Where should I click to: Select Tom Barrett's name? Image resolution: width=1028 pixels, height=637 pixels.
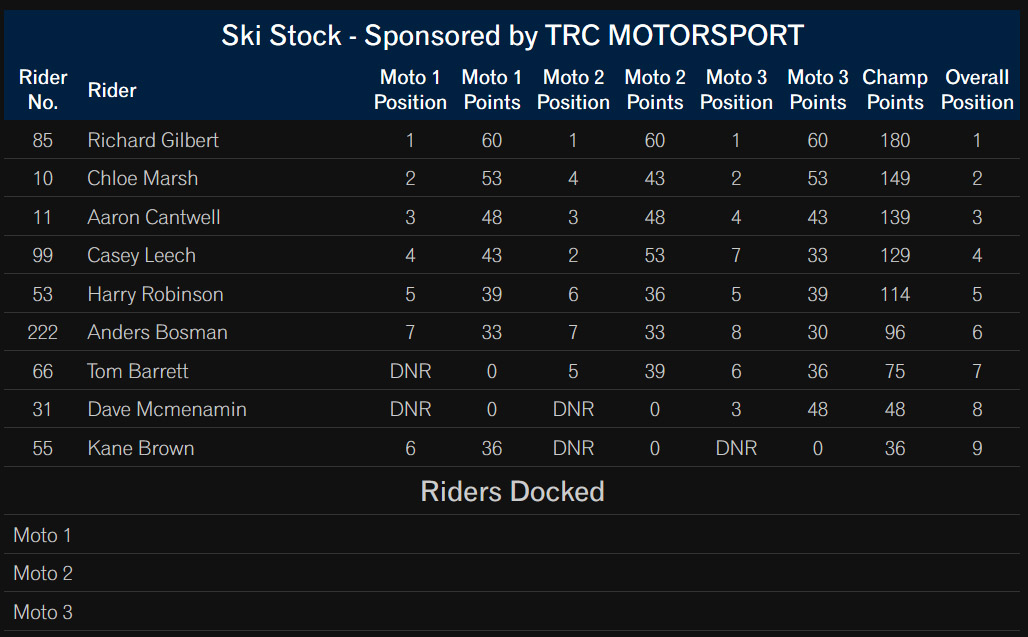(x=138, y=371)
